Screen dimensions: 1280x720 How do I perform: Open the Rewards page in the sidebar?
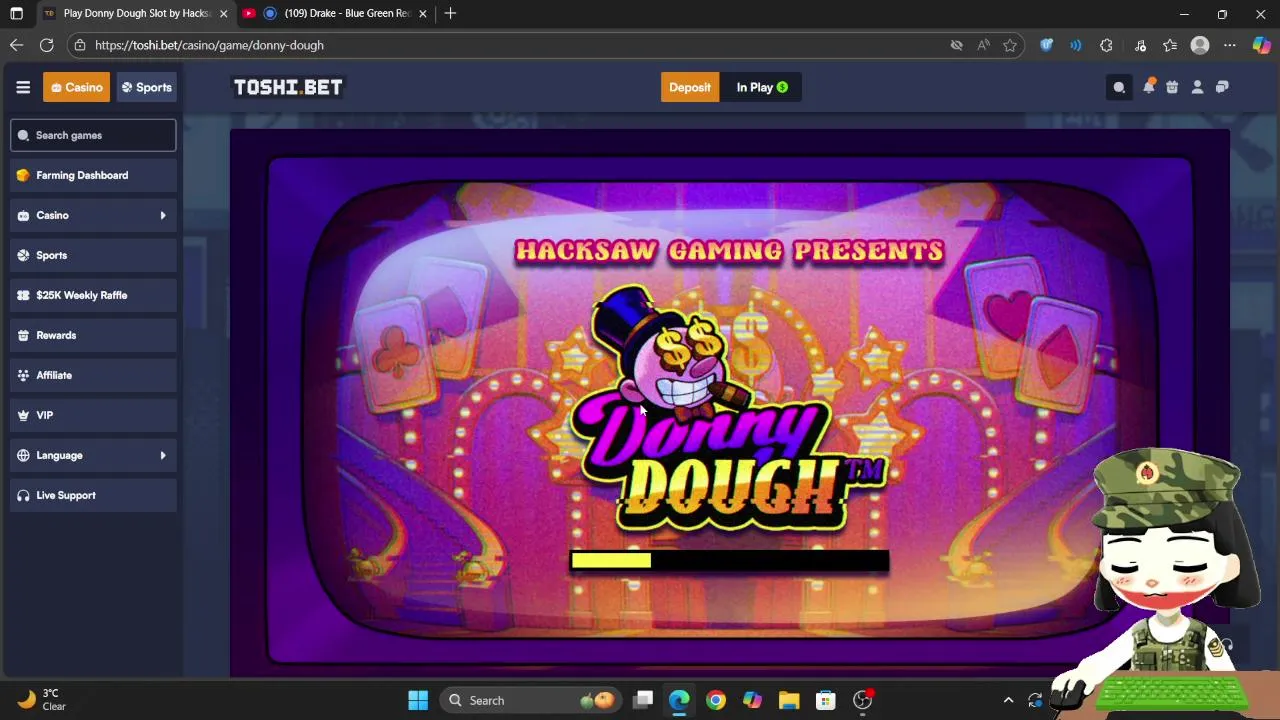93,335
